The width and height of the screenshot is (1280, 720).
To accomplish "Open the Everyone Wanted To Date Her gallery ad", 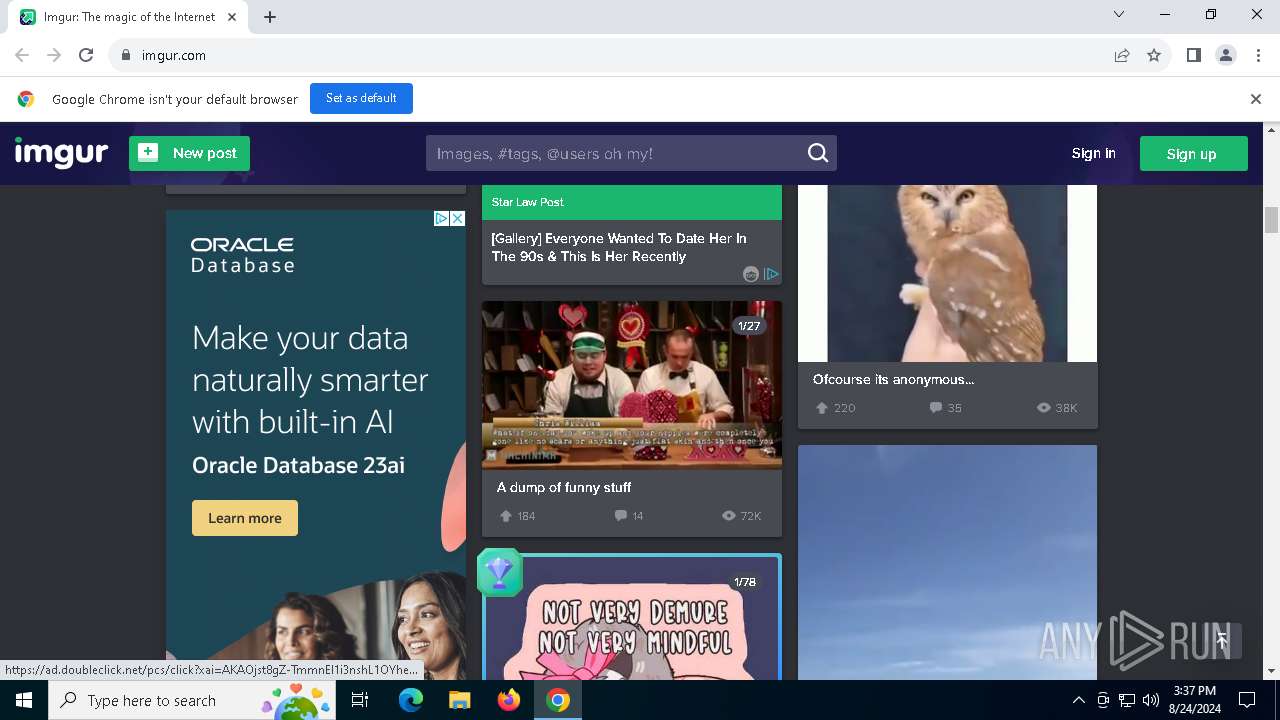I will pos(619,247).
